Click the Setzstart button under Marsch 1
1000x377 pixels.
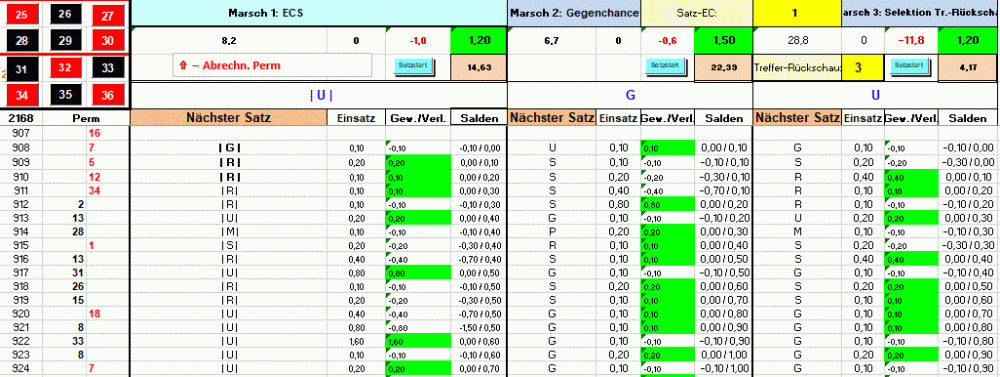pyautogui.click(x=413, y=66)
